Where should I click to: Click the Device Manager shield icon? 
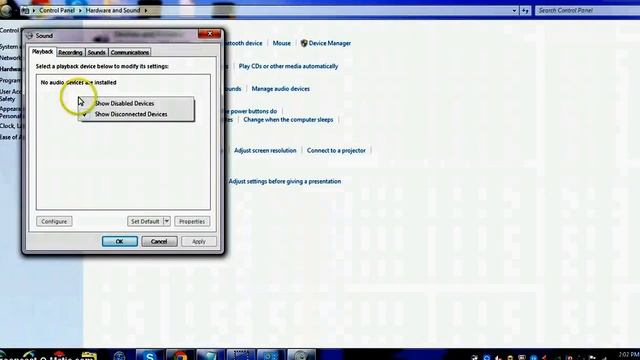click(x=304, y=43)
